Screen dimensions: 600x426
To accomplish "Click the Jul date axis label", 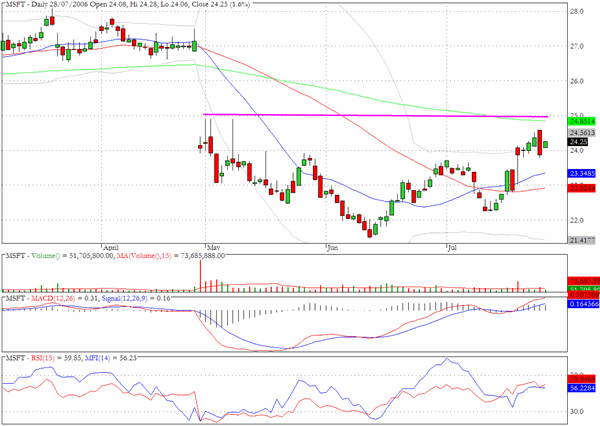I will [x=452, y=248].
